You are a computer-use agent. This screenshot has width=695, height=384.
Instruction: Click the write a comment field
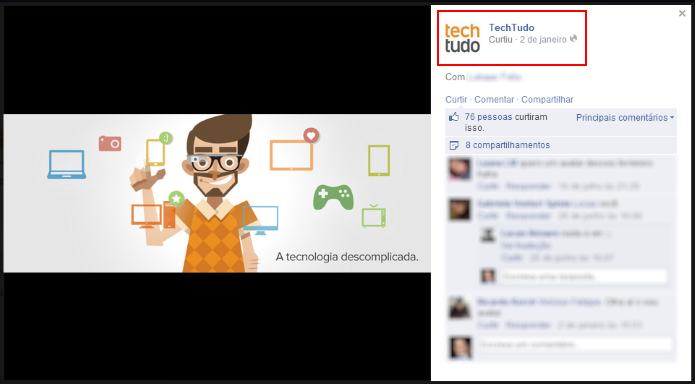(x=575, y=345)
